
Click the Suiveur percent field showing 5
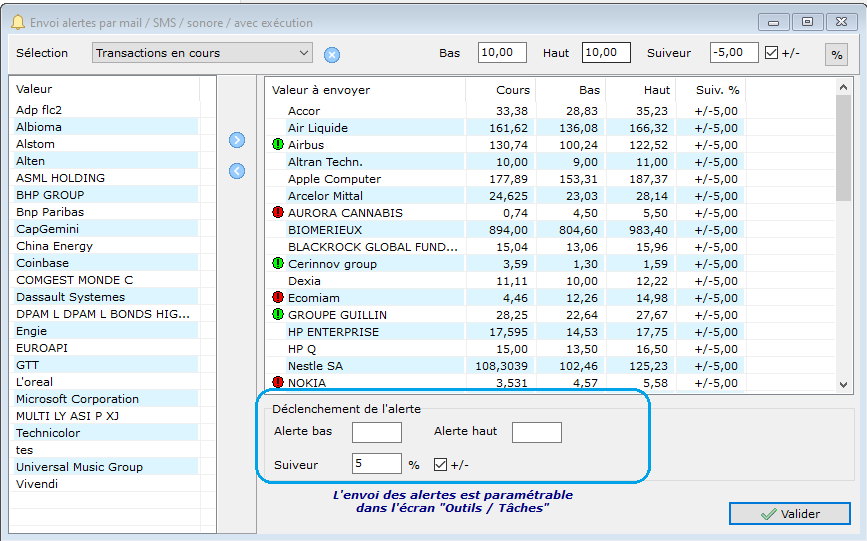tap(377, 464)
